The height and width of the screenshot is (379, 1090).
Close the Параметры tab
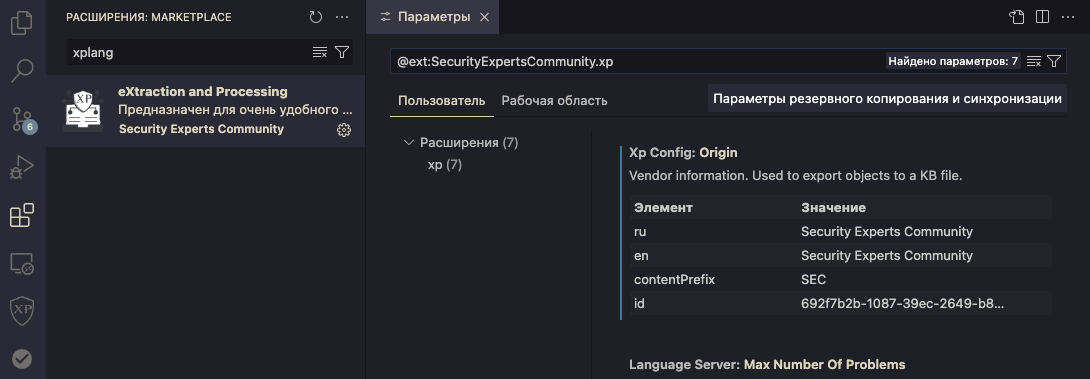tap(485, 17)
